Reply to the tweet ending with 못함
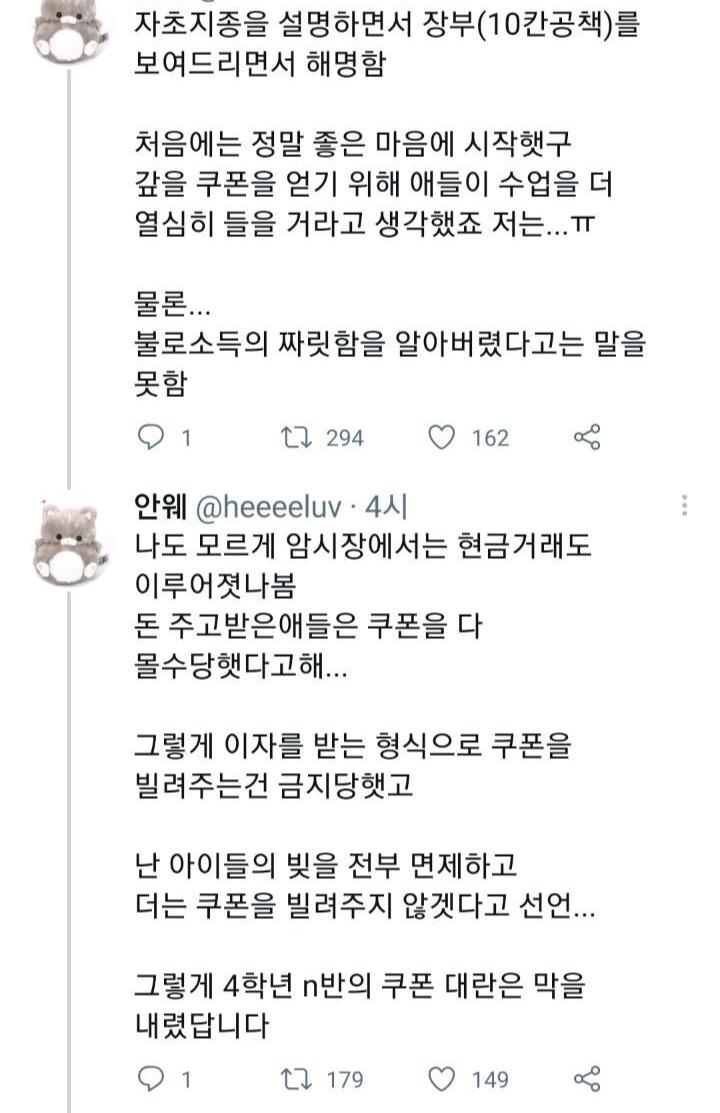720x1113 pixels. tap(149, 437)
